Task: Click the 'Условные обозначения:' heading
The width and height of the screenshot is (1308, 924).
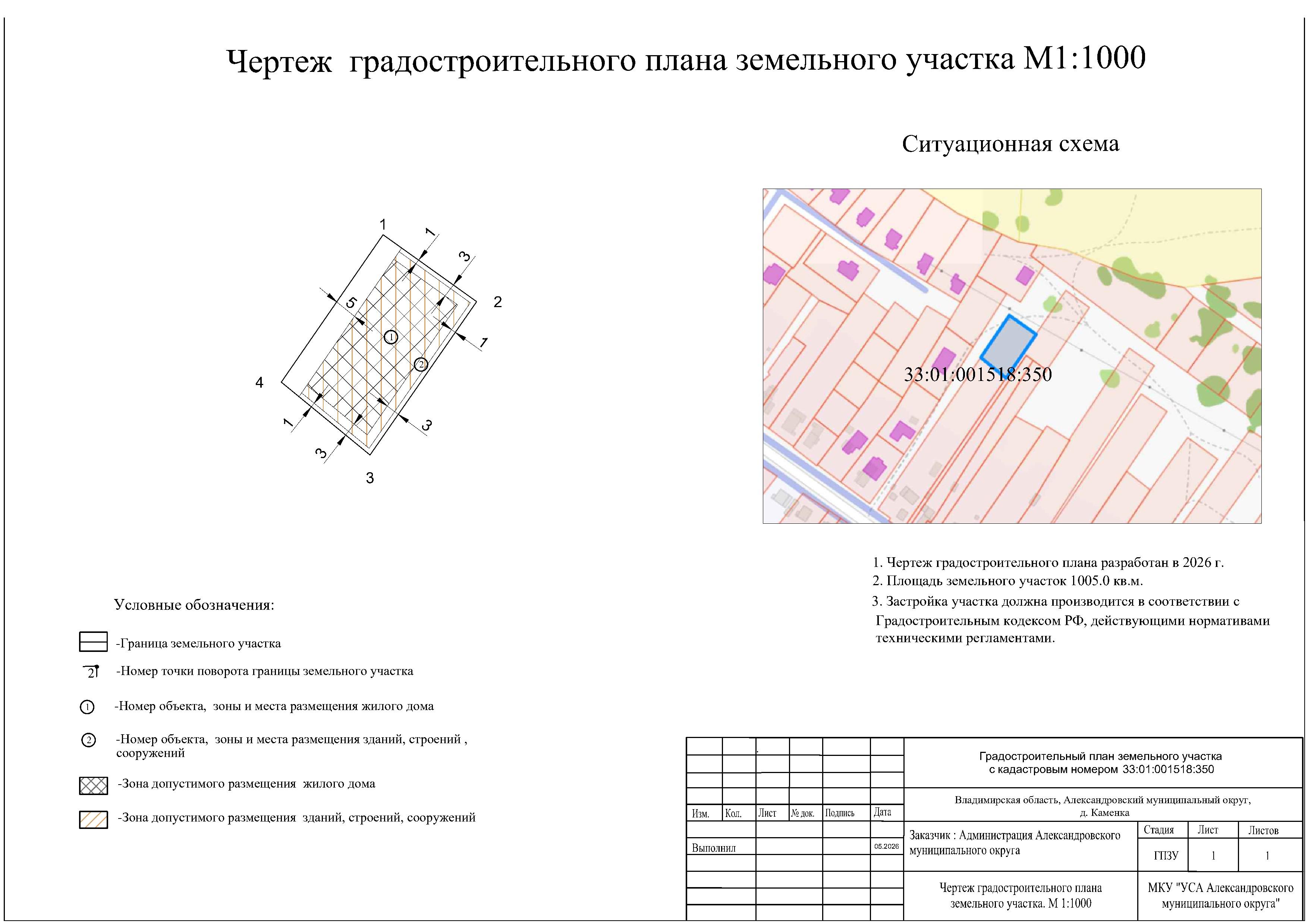Action: tap(194, 605)
